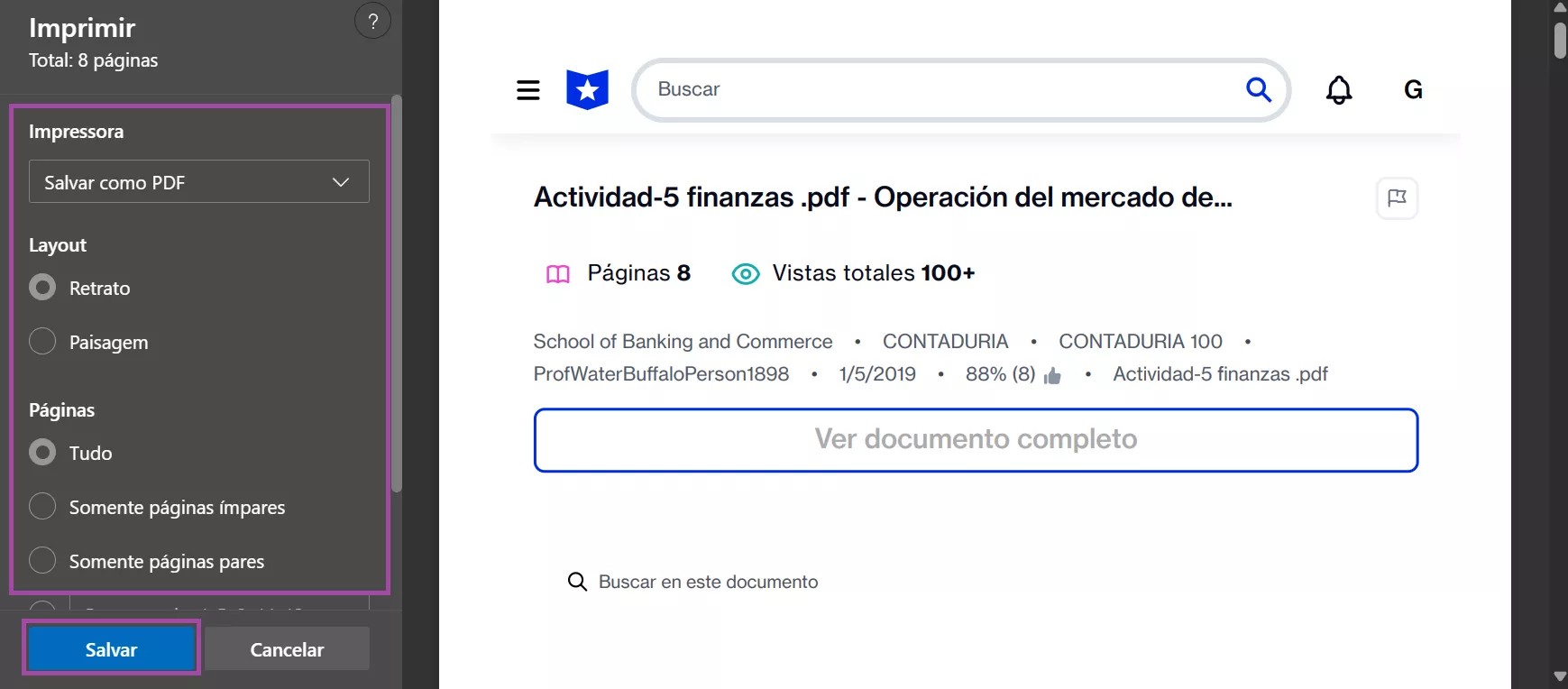The width and height of the screenshot is (1568, 689).
Task: Click the blue star shield site logo
Action: (587, 89)
